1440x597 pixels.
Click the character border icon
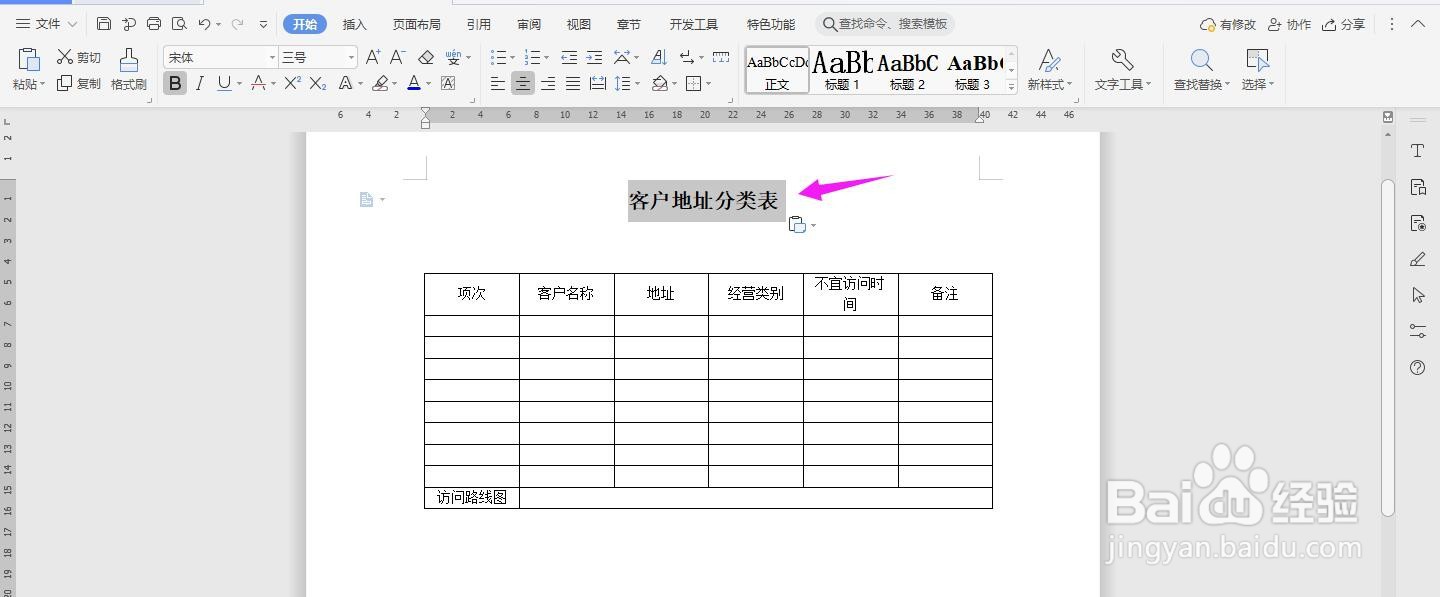[x=448, y=84]
